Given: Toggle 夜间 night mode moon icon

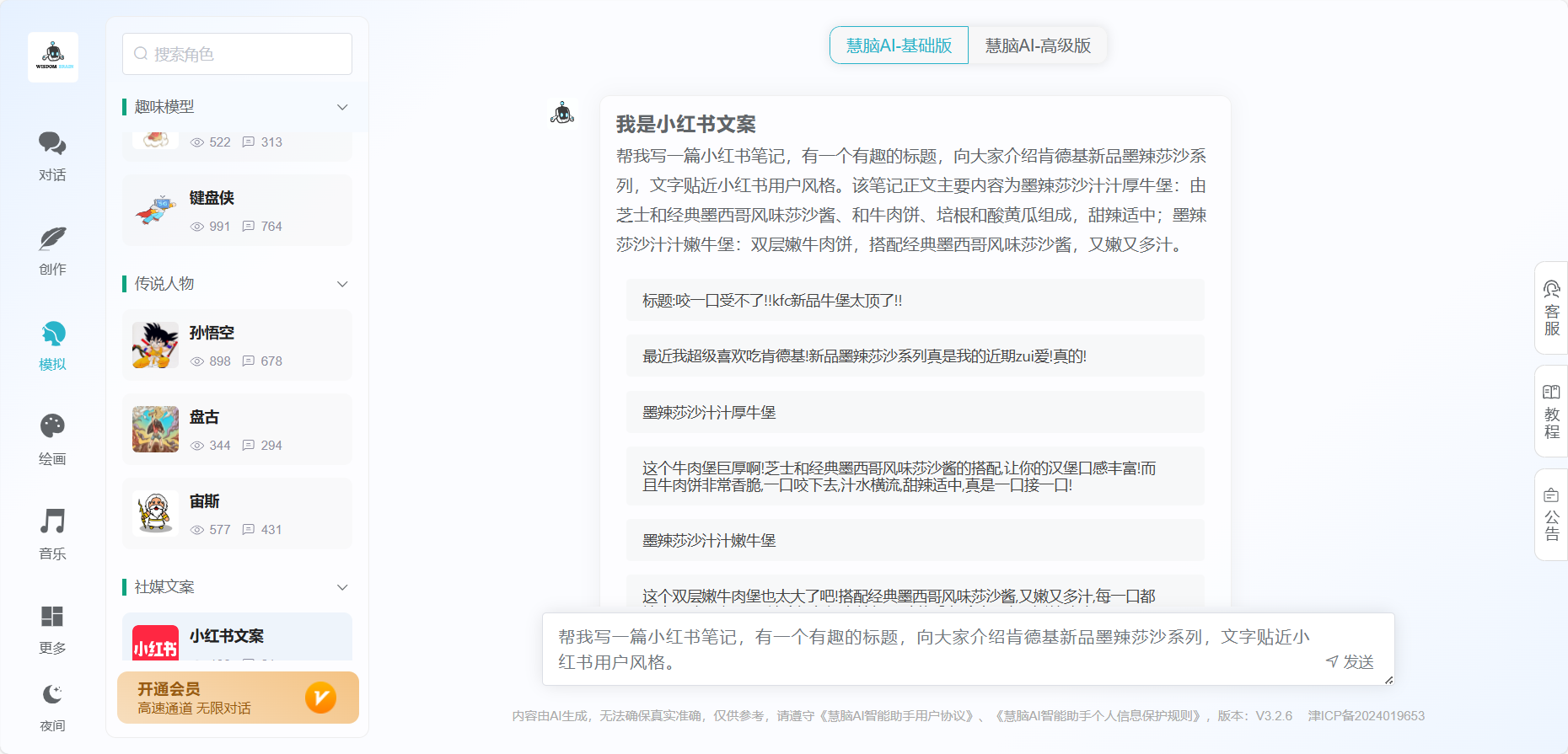Looking at the screenshot, I should [x=52, y=694].
